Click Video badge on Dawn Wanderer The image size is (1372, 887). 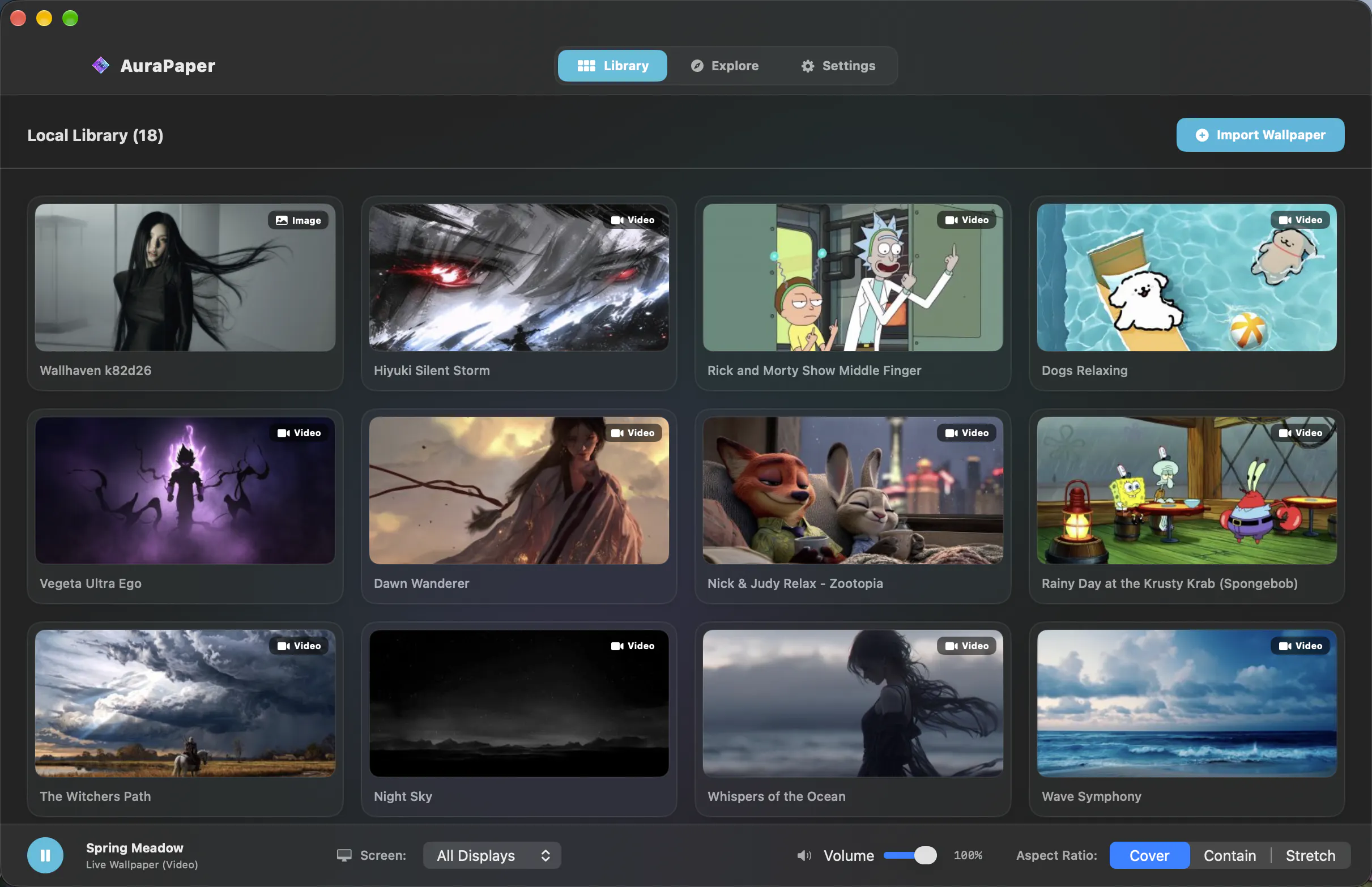coord(632,433)
